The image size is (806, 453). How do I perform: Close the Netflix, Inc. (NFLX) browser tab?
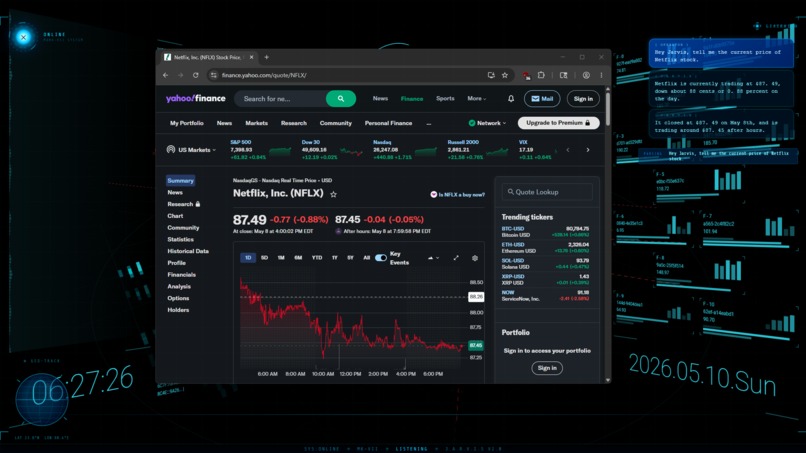[251, 57]
